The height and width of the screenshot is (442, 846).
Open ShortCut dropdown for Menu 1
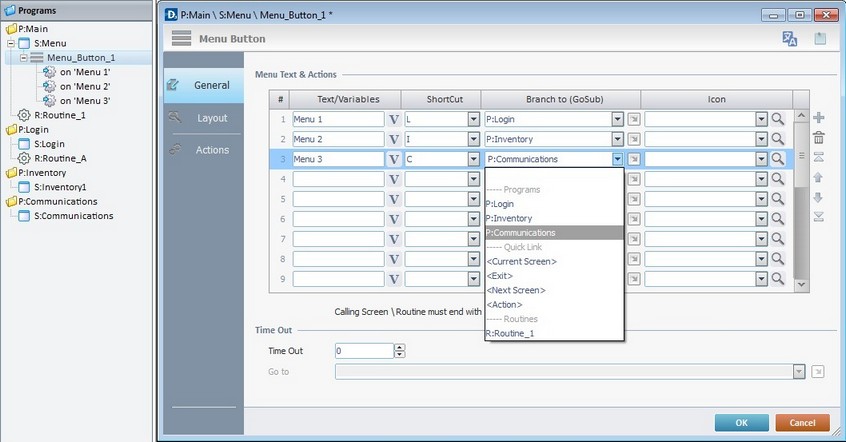click(x=473, y=119)
